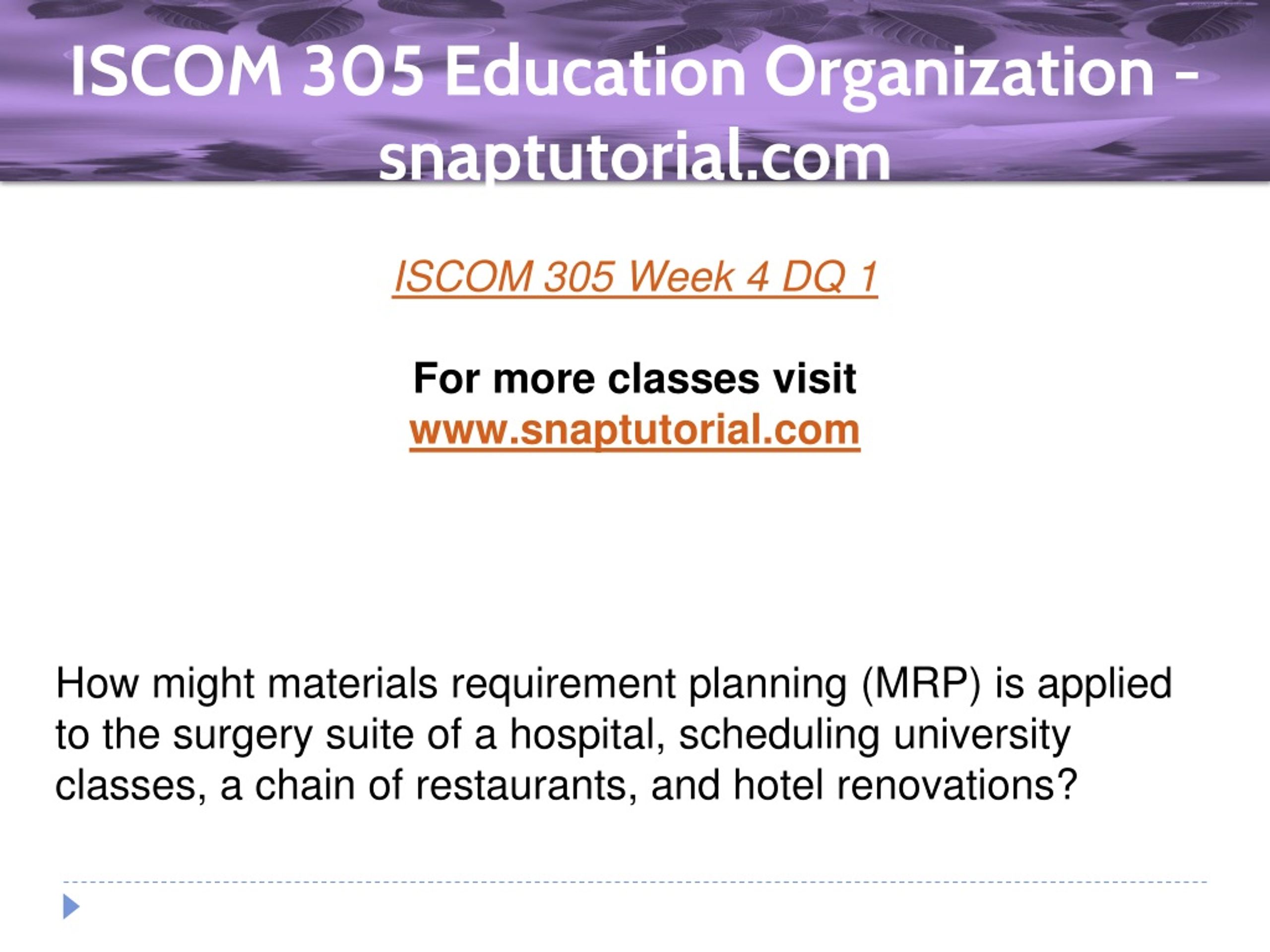Click the blue triangle arrow bullet icon
This screenshot has width=1270, height=952.
click(71, 907)
